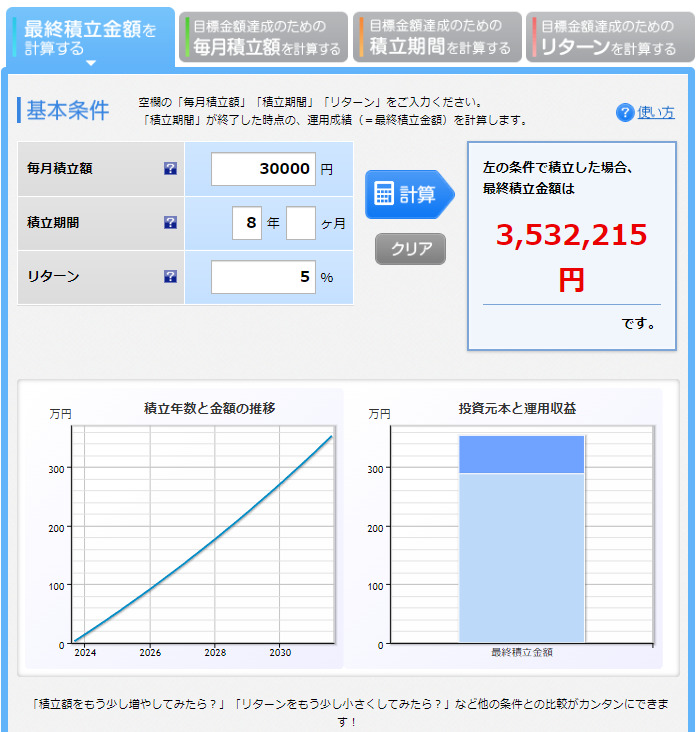Focus the 積立期間 years input field
The width and height of the screenshot is (698, 732).
pos(247,223)
